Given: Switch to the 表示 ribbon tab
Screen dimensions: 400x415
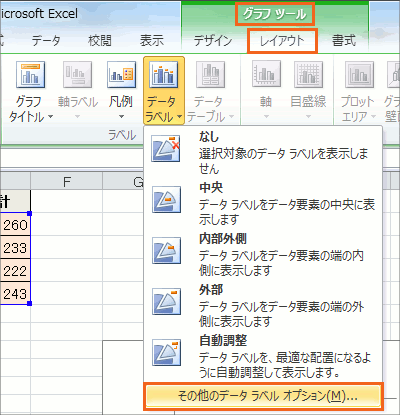Looking at the screenshot, I should 152,41.
